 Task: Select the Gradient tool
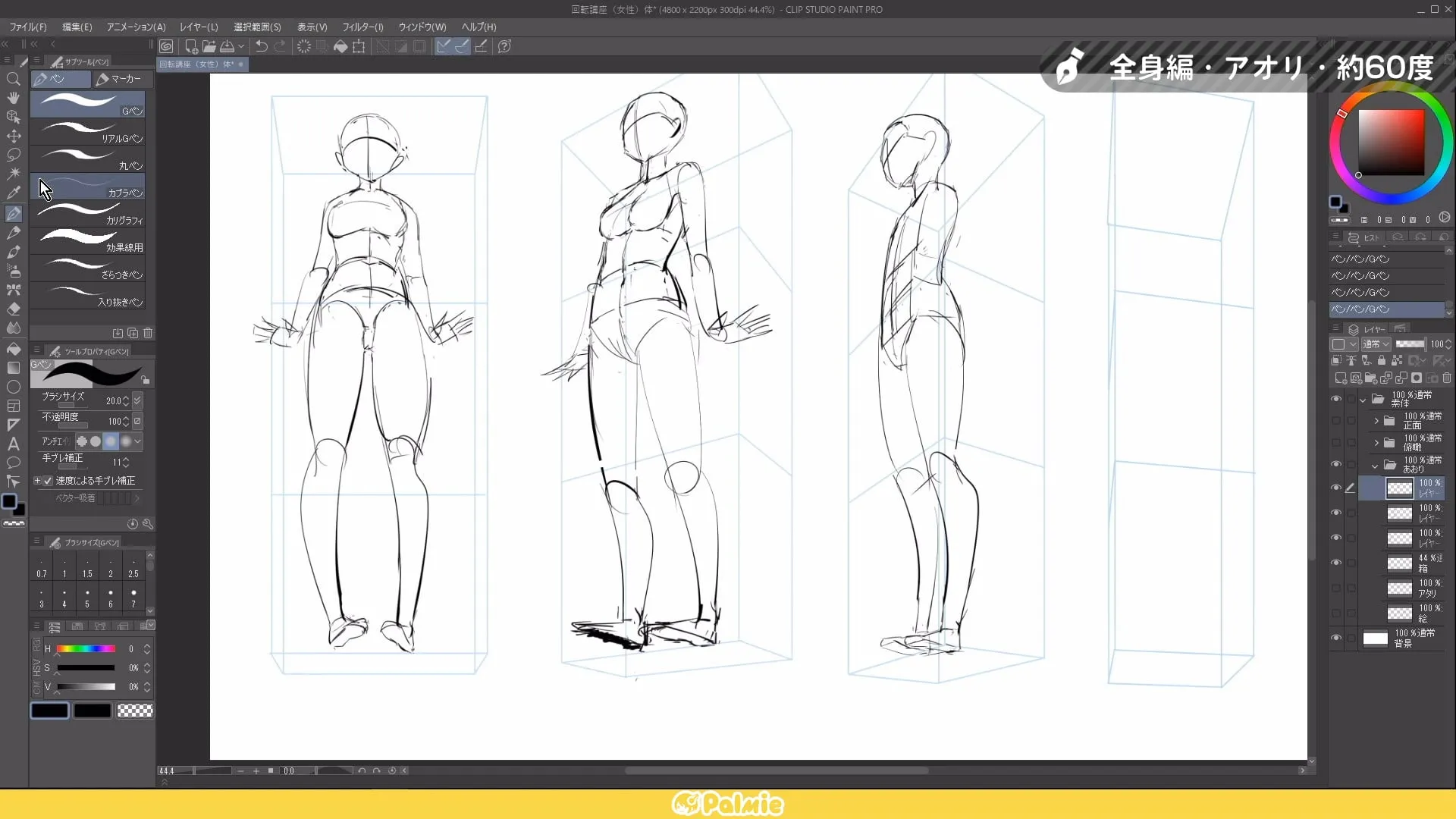(13, 368)
